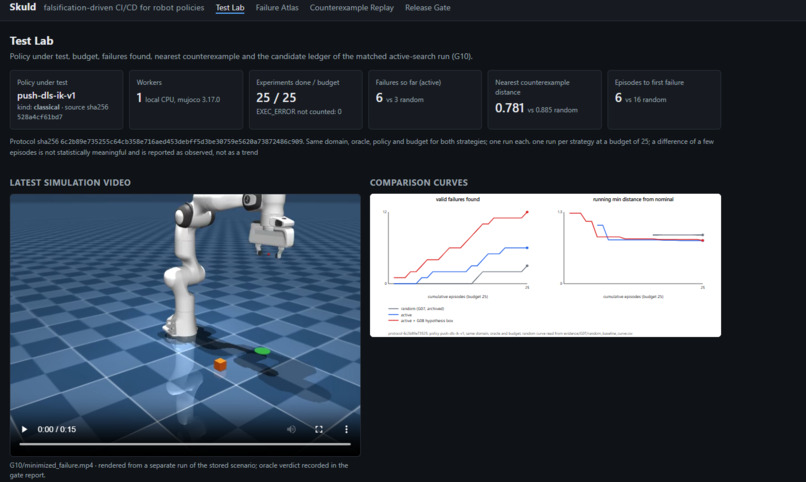The height and width of the screenshot is (482, 806).
Task: Click 'local CPU, mujoco 3.17.0' text
Action: tap(182, 100)
